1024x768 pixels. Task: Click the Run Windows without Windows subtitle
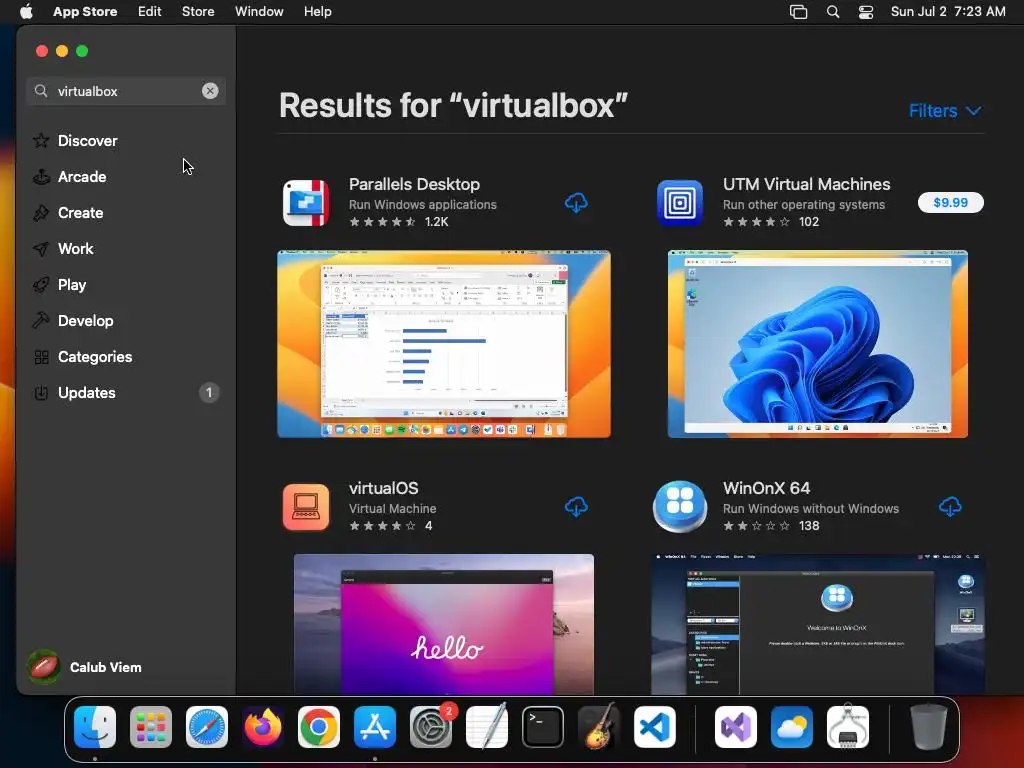pos(810,508)
